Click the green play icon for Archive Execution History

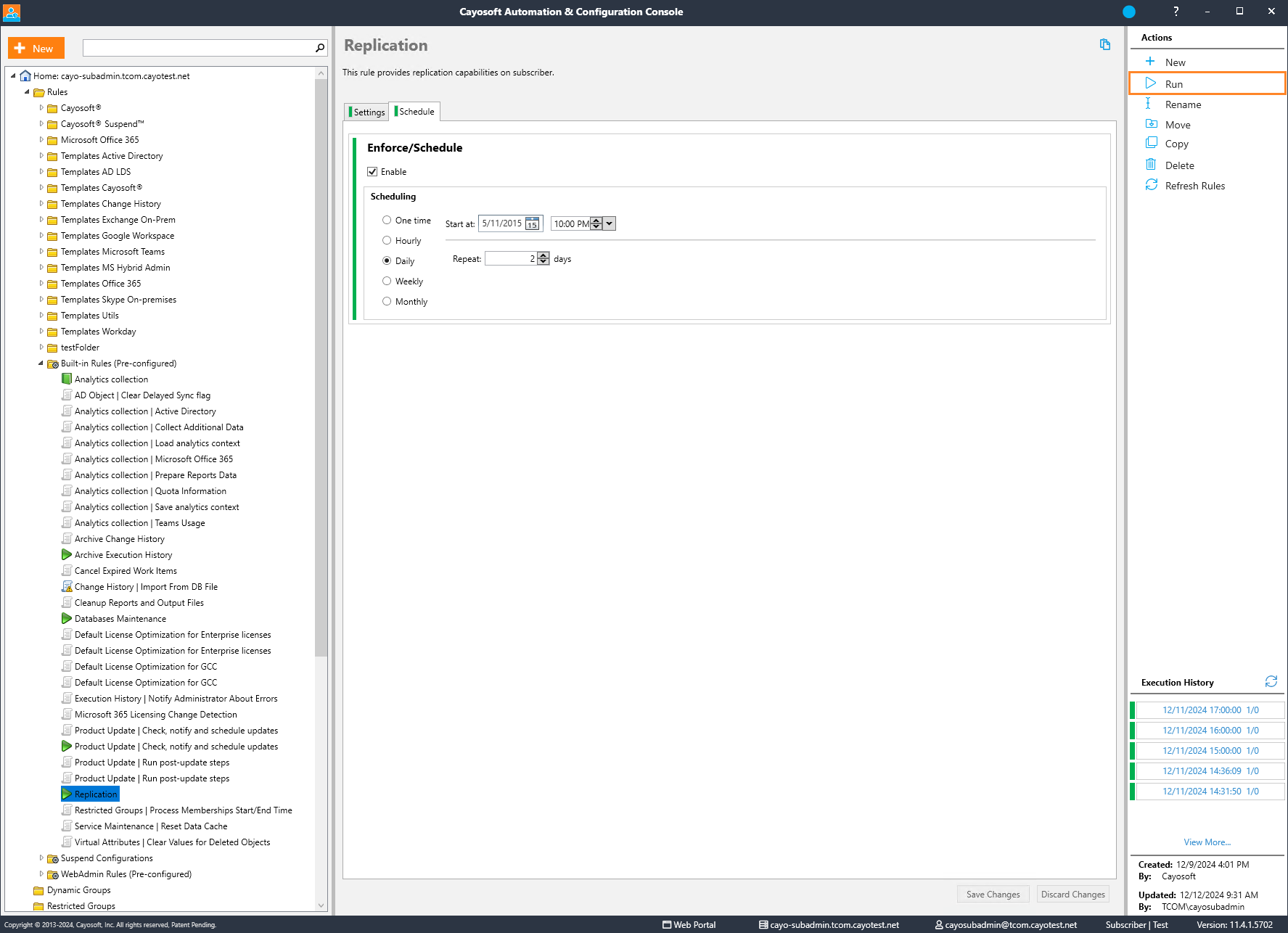67,554
